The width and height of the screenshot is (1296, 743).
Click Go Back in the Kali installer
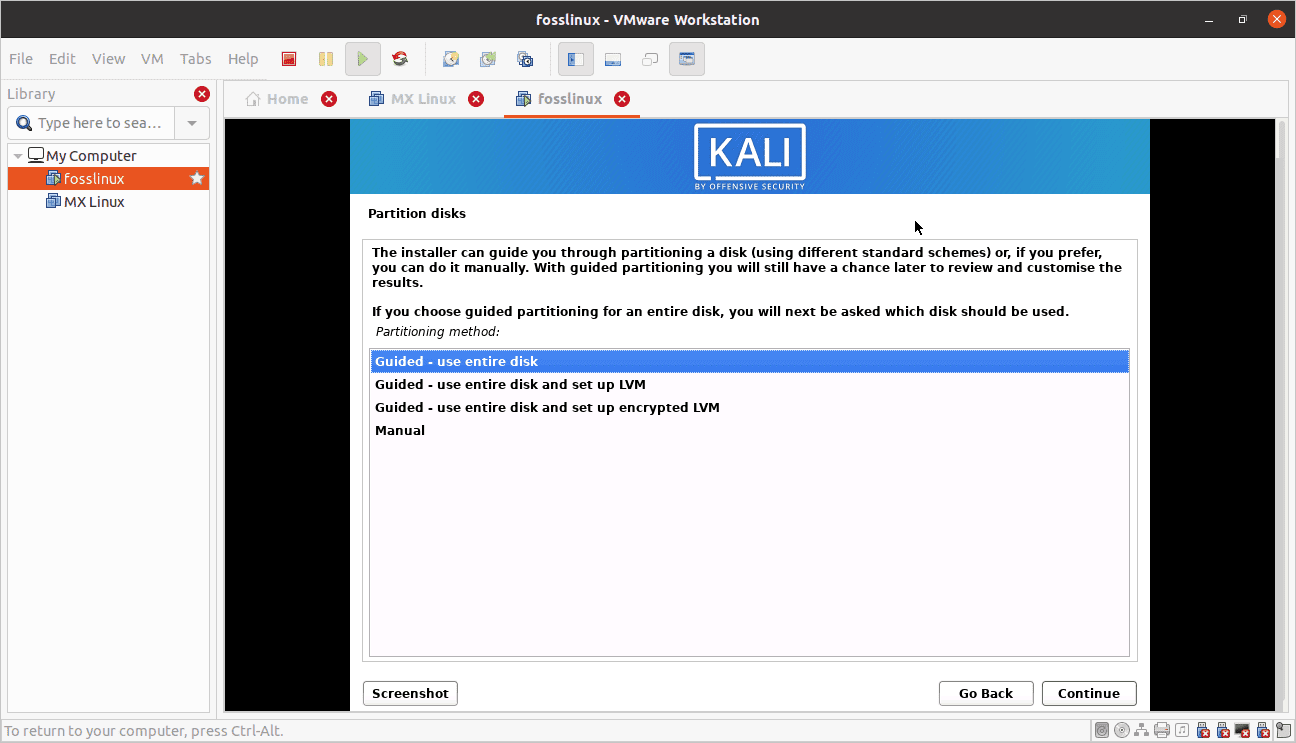pyautogui.click(x=986, y=693)
